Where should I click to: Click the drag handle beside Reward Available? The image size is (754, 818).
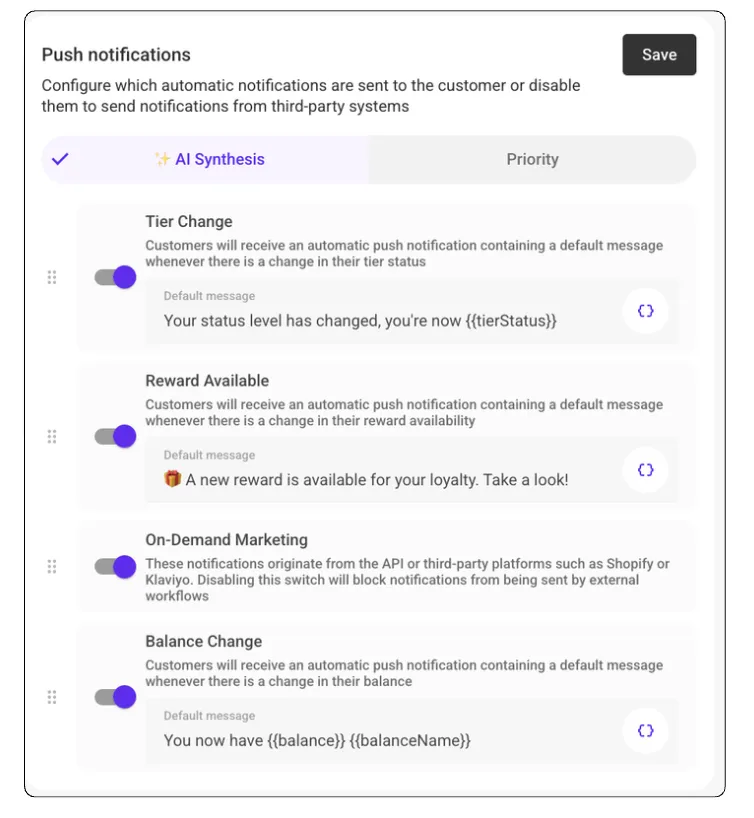pyautogui.click(x=52, y=436)
